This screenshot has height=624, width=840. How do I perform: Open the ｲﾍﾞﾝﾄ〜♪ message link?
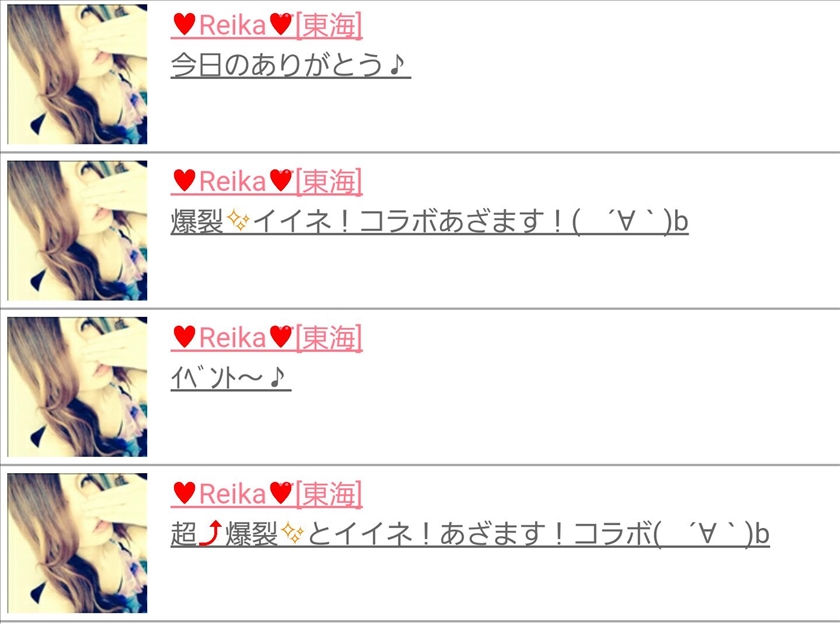(231, 378)
